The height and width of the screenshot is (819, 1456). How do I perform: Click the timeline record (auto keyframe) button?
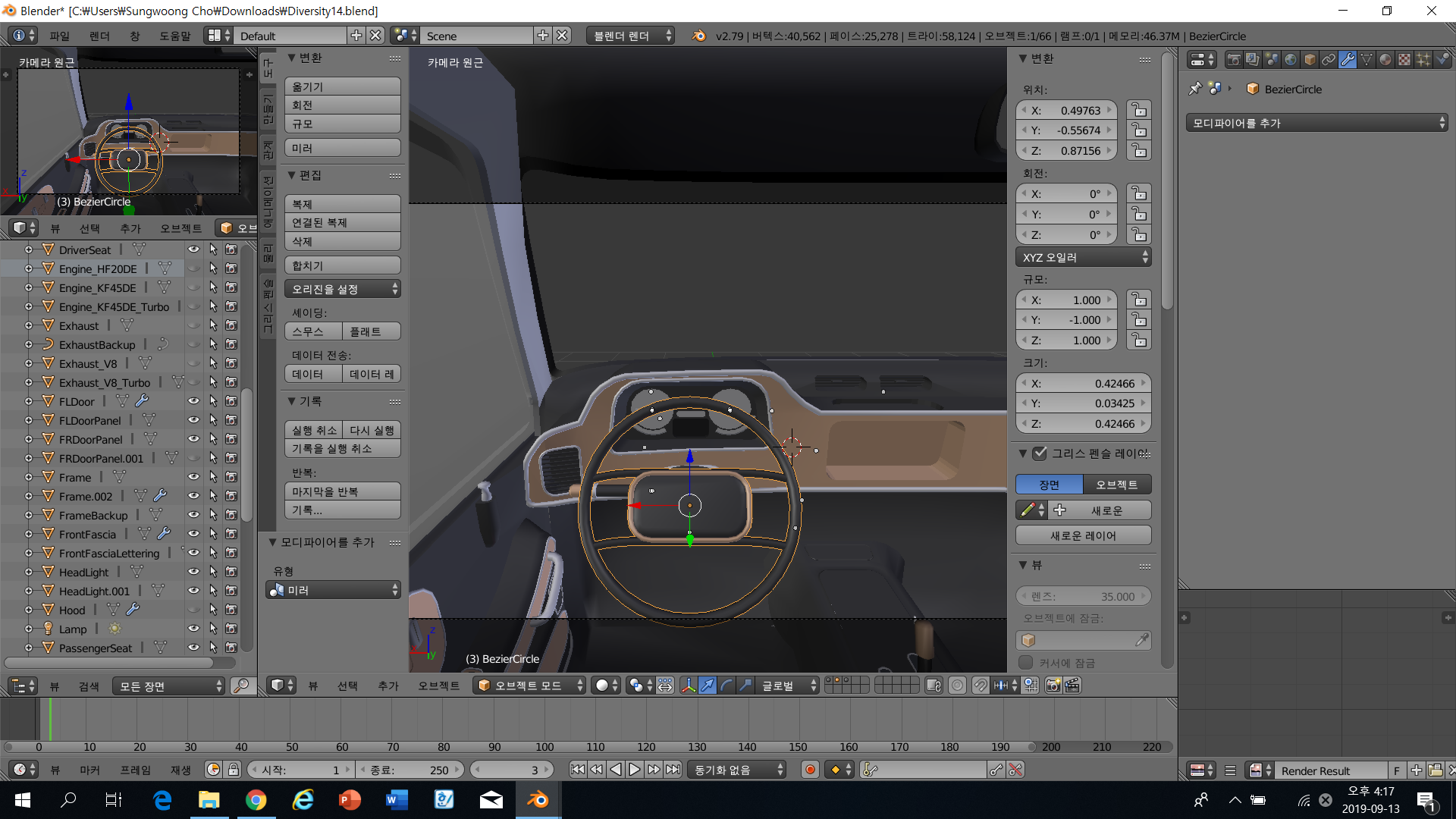[x=810, y=770]
